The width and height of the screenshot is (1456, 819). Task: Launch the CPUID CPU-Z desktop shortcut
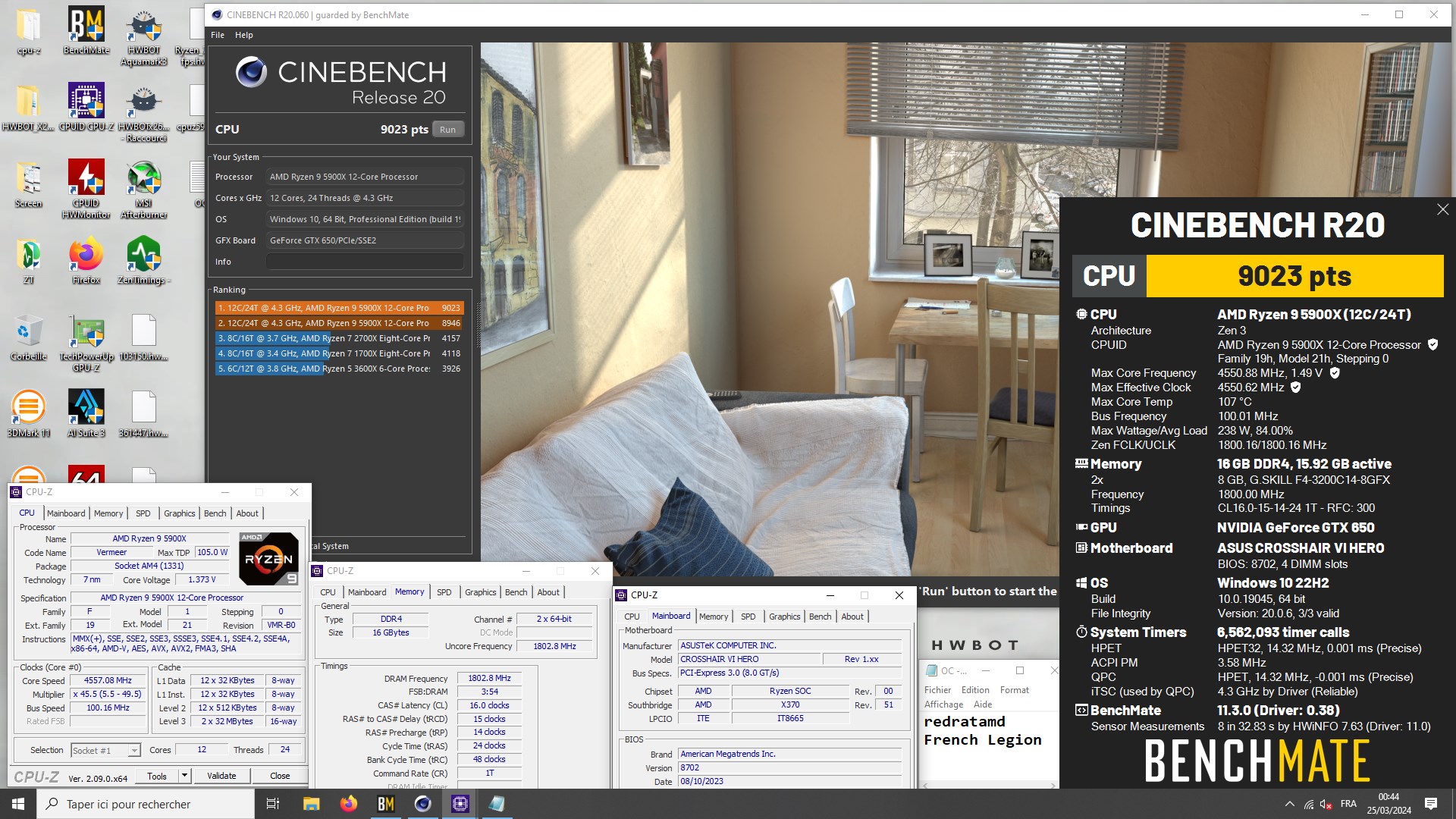point(86,107)
